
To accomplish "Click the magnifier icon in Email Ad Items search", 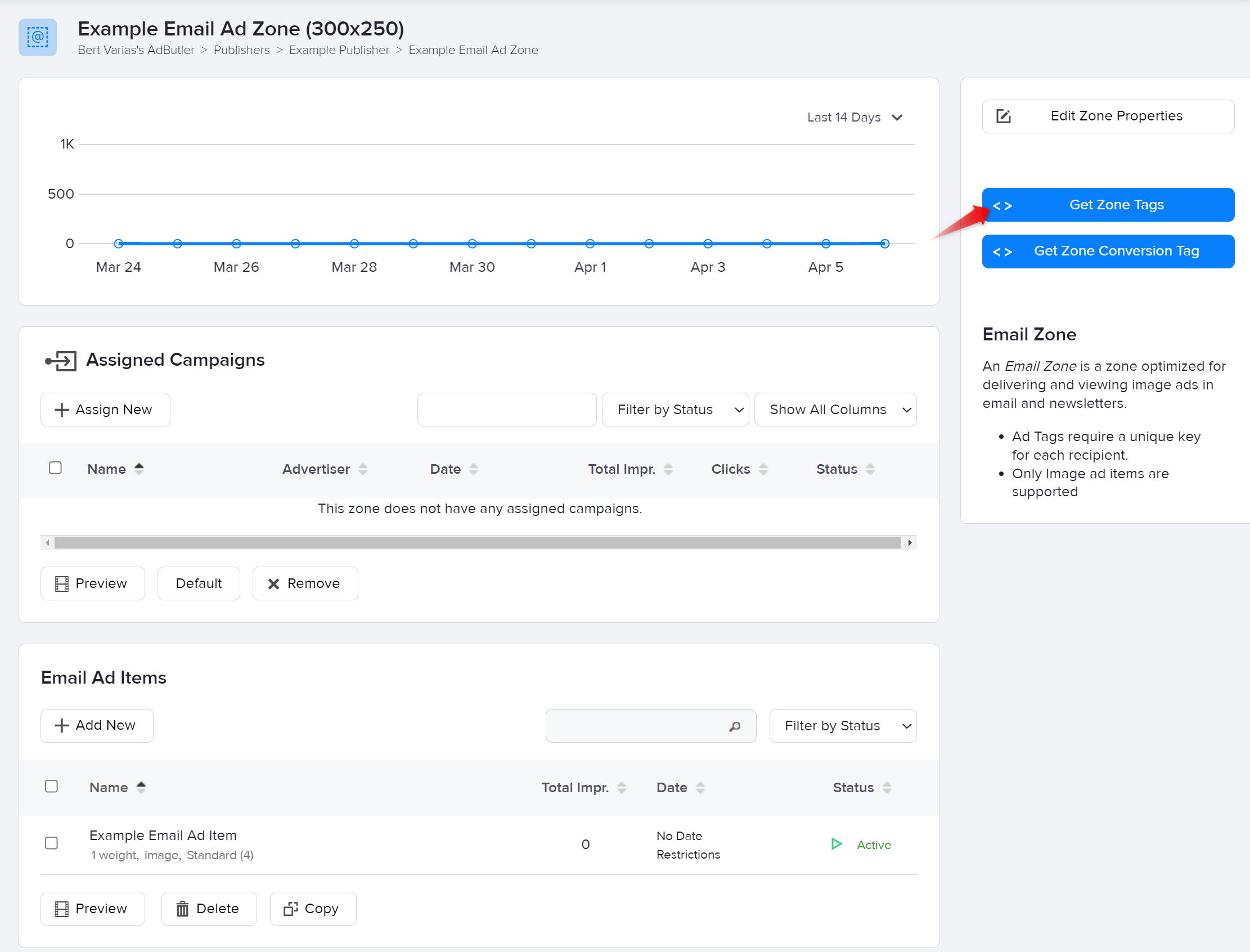I will coord(735,726).
